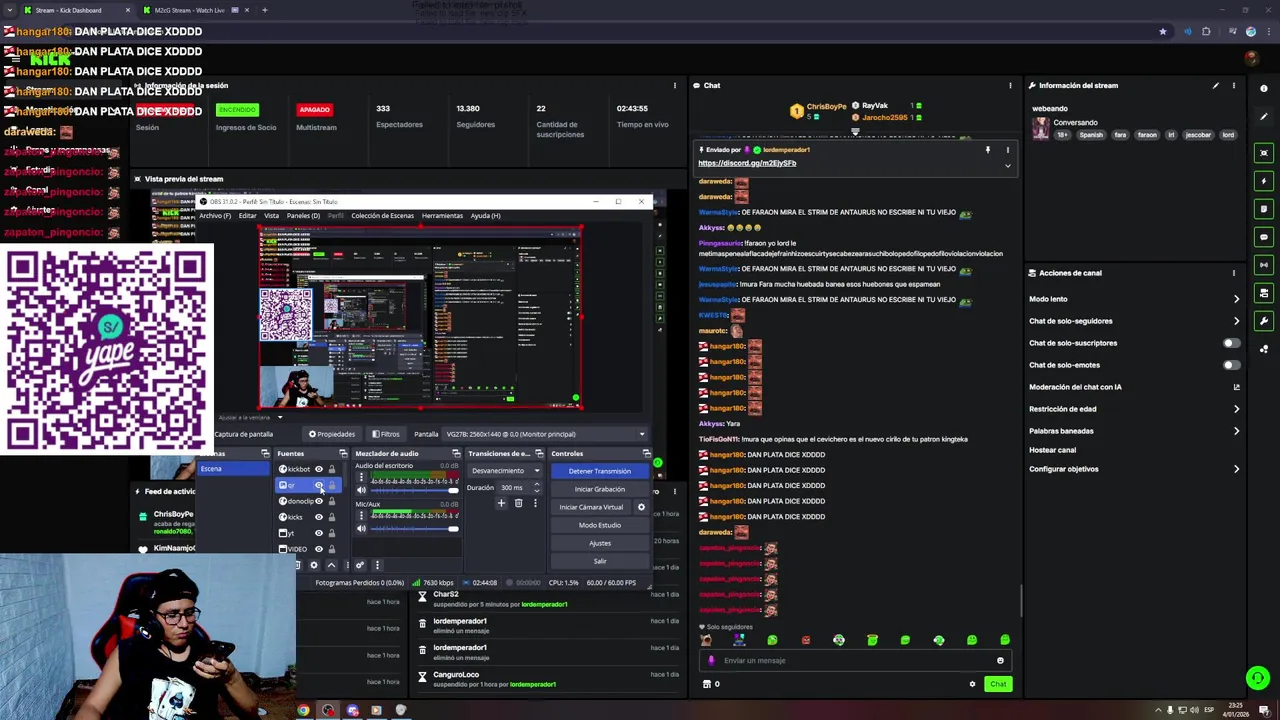This screenshot has width=1280, height=720.
Task: Adjust the Audio del escritorio volume slider
Action: pyautogui.click(x=414, y=491)
